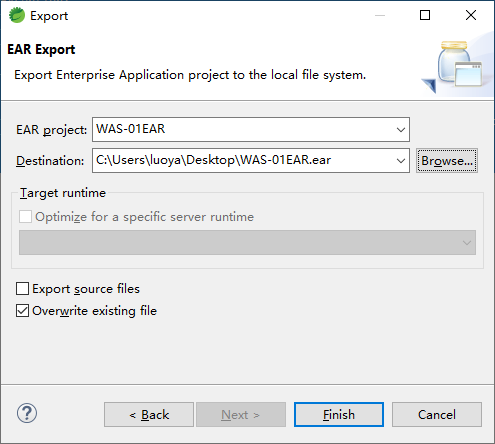
Task: Enable the Export source files checkbox
Action: (x=23, y=289)
